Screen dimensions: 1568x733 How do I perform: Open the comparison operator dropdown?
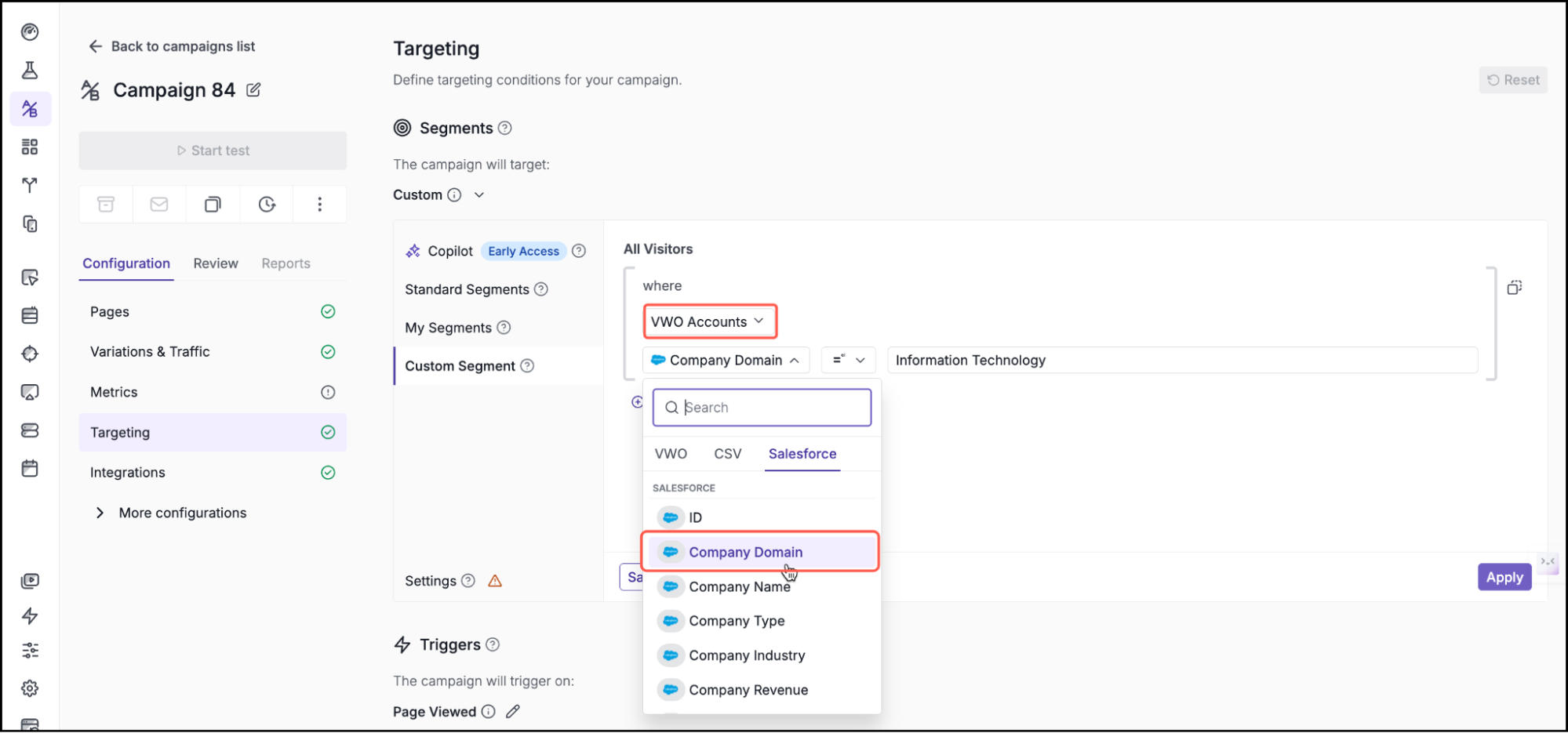[848, 360]
